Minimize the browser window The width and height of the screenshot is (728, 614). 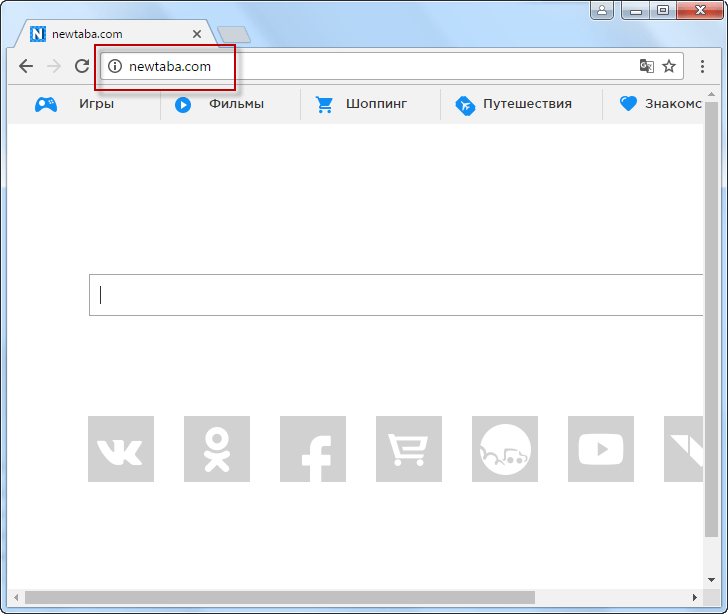click(636, 10)
